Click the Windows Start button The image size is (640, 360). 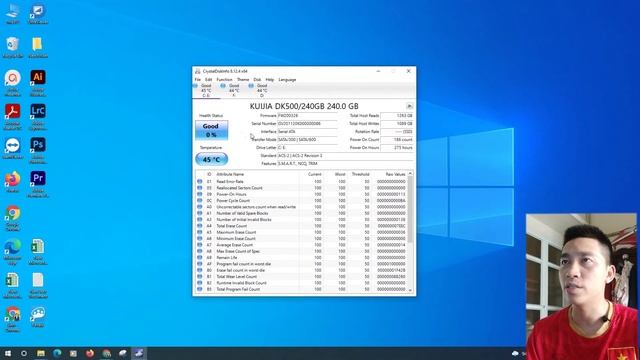[x=8, y=353]
